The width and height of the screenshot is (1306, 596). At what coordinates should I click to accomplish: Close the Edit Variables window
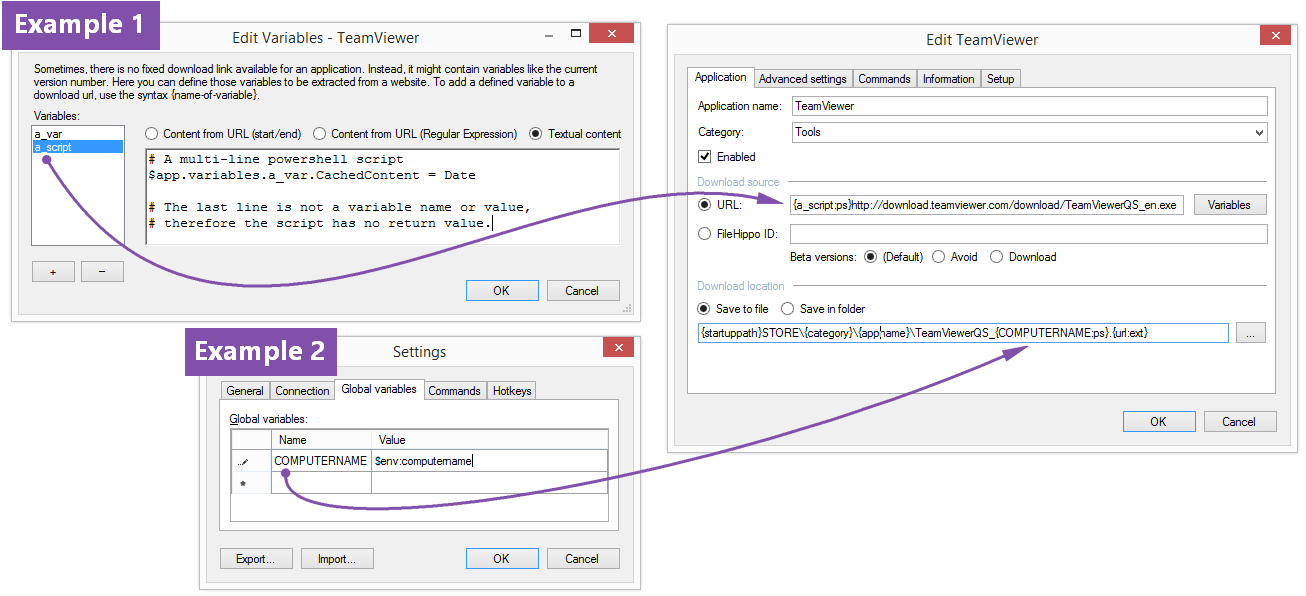click(x=610, y=33)
